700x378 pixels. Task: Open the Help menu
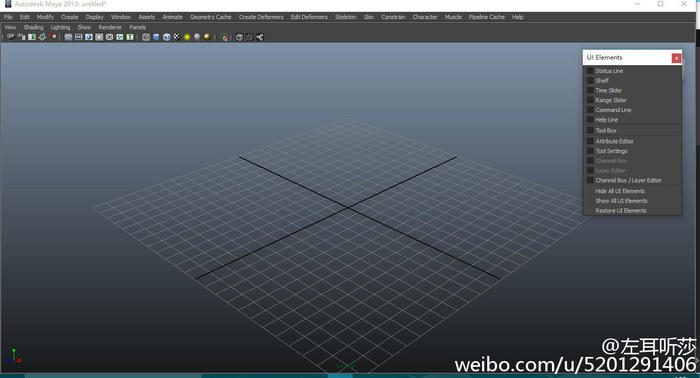pyautogui.click(x=518, y=17)
